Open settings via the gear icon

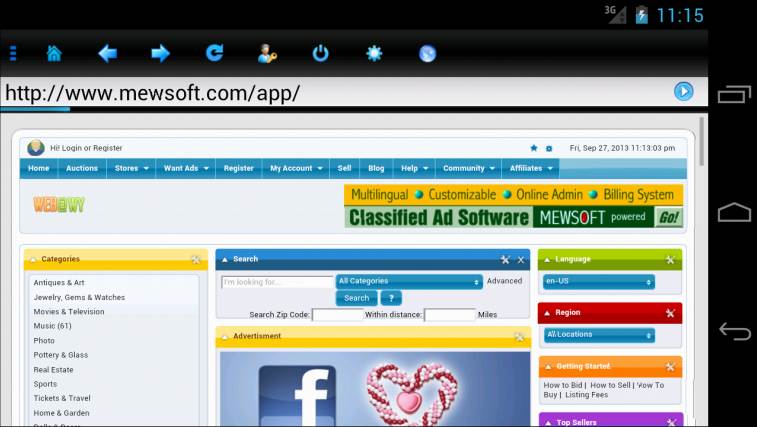tap(374, 53)
